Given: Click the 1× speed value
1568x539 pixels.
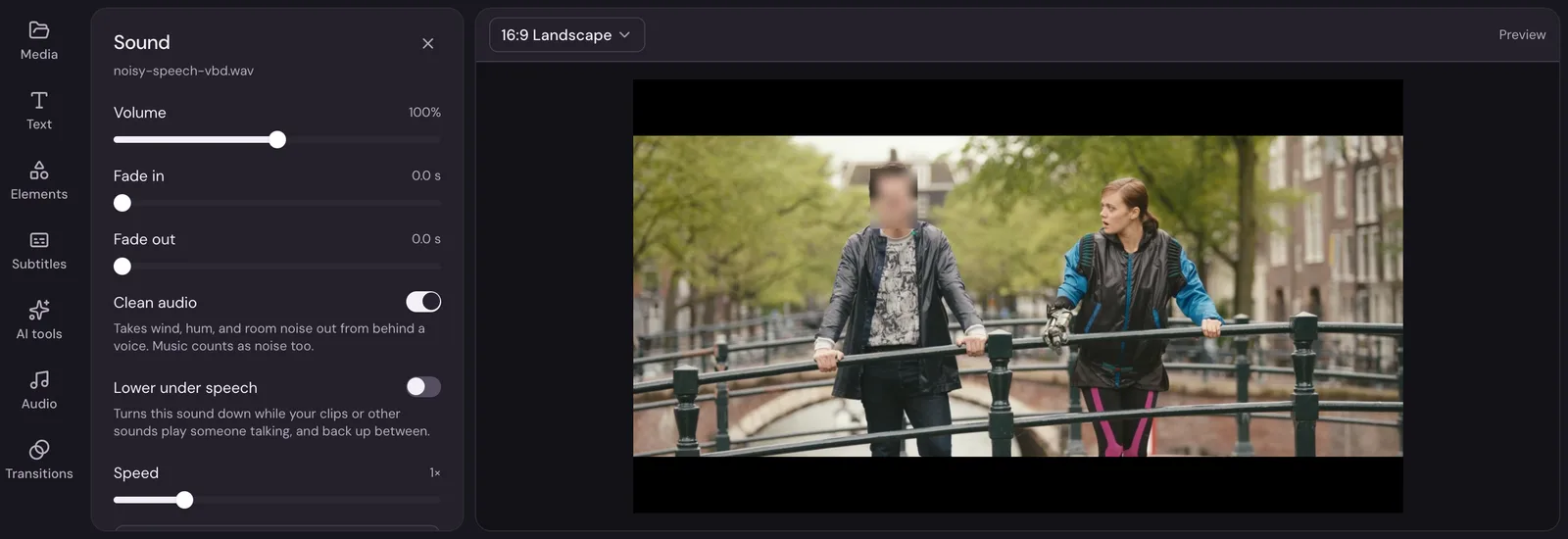Looking at the screenshot, I should [x=435, y=472].
